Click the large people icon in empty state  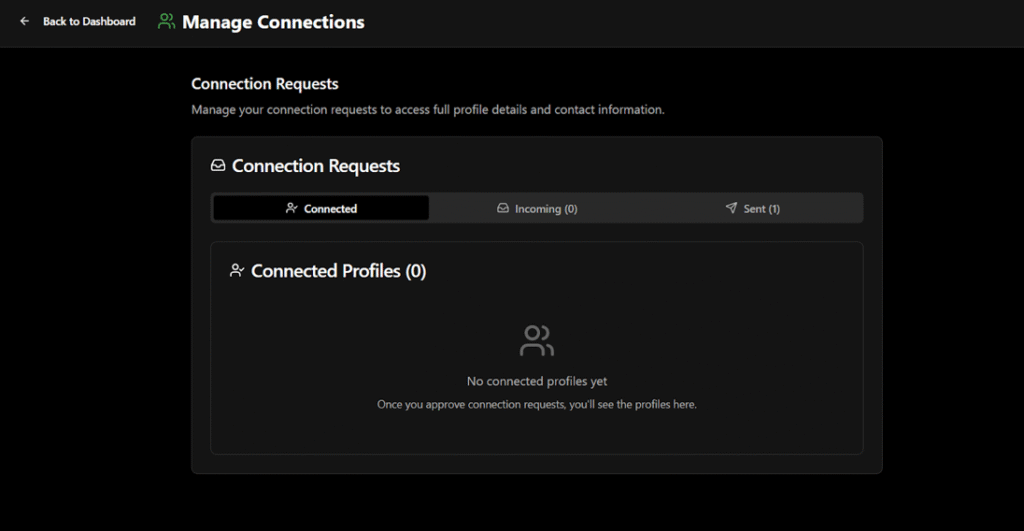point(537,341)
